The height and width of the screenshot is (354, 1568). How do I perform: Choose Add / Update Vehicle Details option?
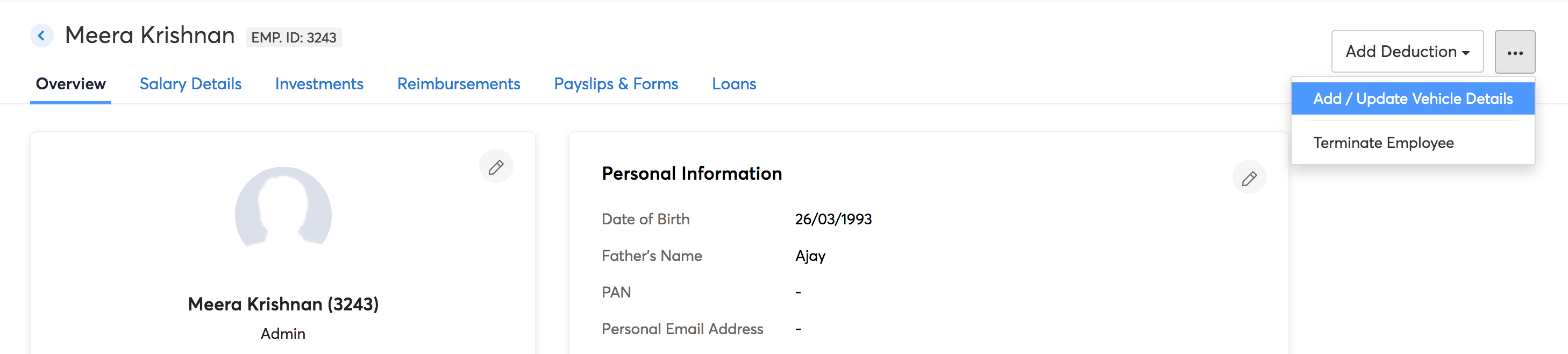pyautogui.click(x=1412, y=98)
